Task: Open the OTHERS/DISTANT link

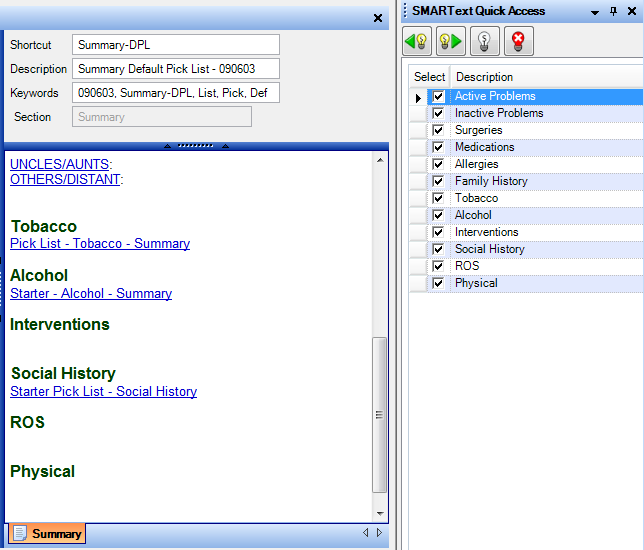Action: [x=65, y=179]
